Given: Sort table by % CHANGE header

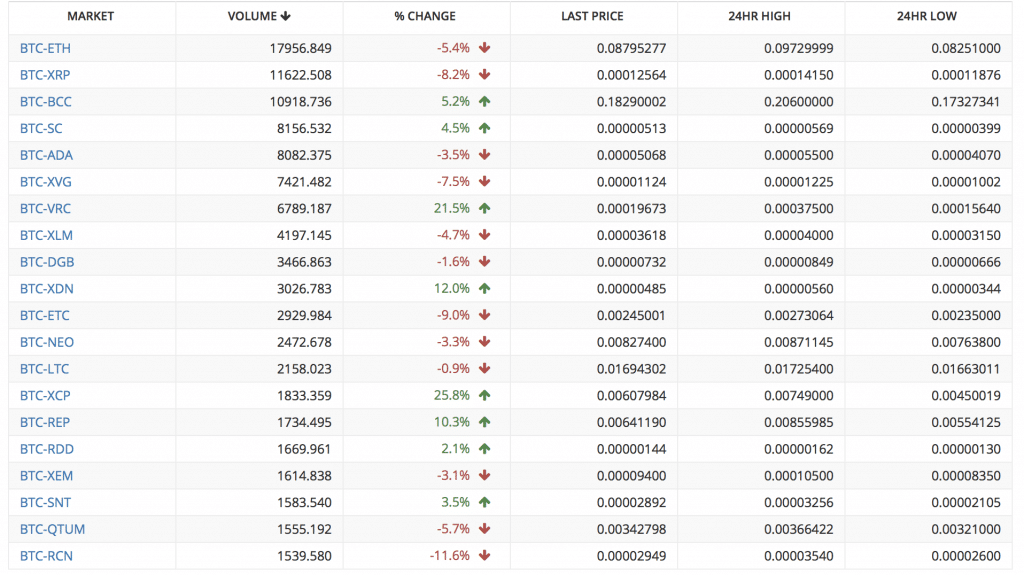Looking at the screenshot, I should pyautogui.click(x=425, y=16).
